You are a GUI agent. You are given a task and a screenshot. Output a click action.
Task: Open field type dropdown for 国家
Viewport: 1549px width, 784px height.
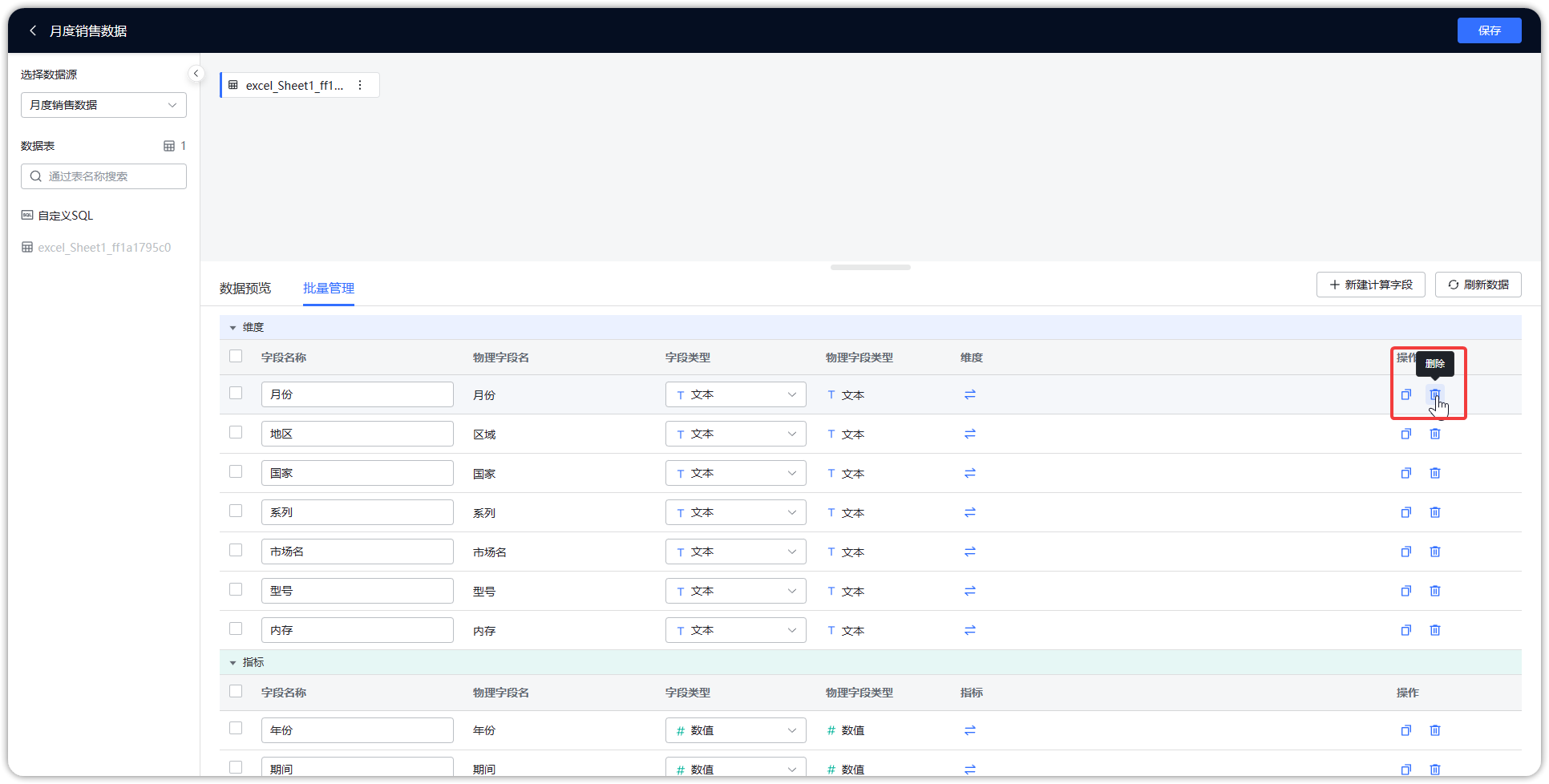(x=735, y=473)
